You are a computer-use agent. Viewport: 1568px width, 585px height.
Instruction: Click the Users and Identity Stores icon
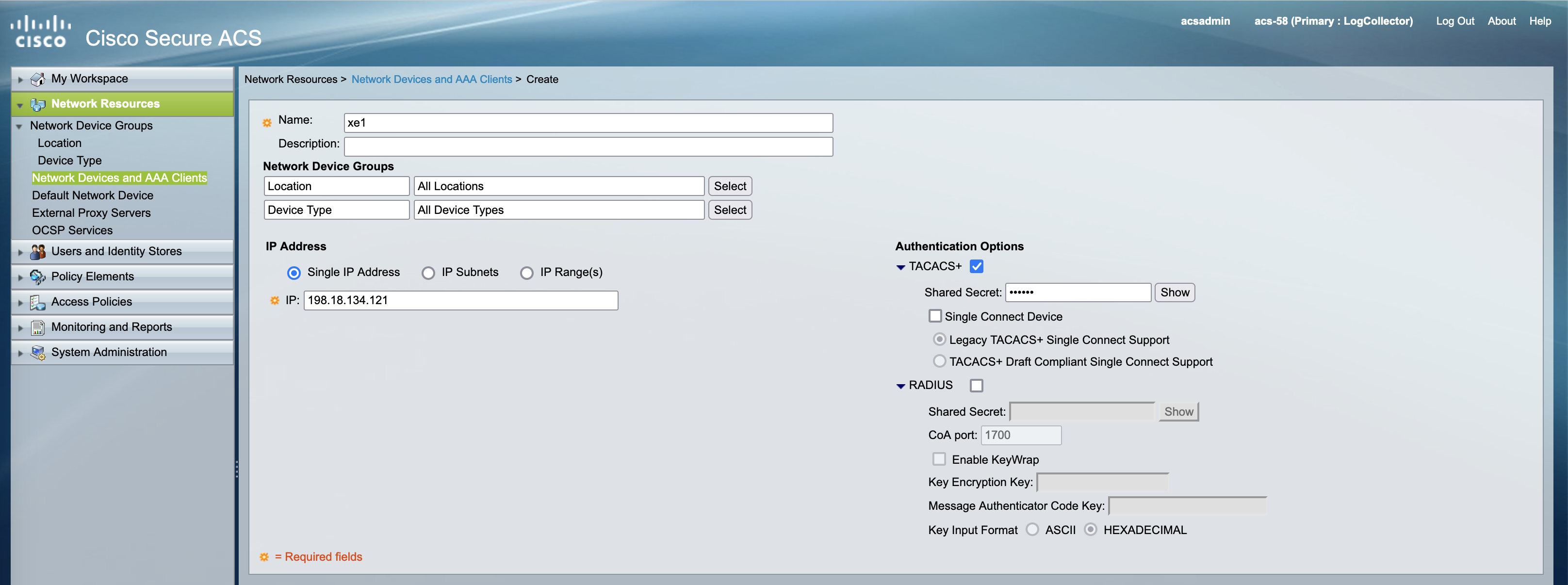click(38, 251)
